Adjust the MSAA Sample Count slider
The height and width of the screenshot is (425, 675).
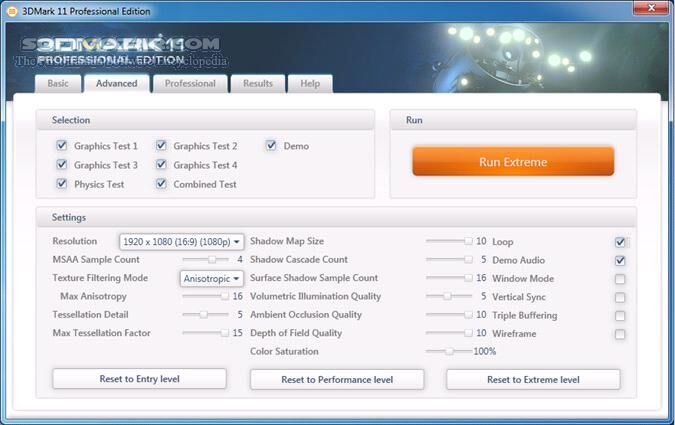[x=211, y=260]
